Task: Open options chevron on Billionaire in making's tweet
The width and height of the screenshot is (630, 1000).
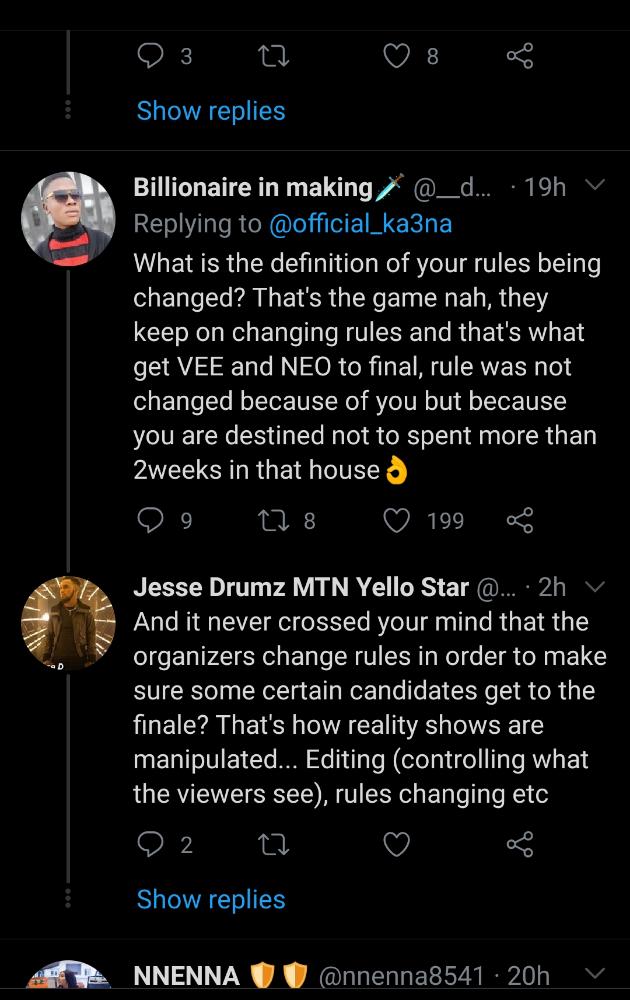Action: tap(594, 186)
